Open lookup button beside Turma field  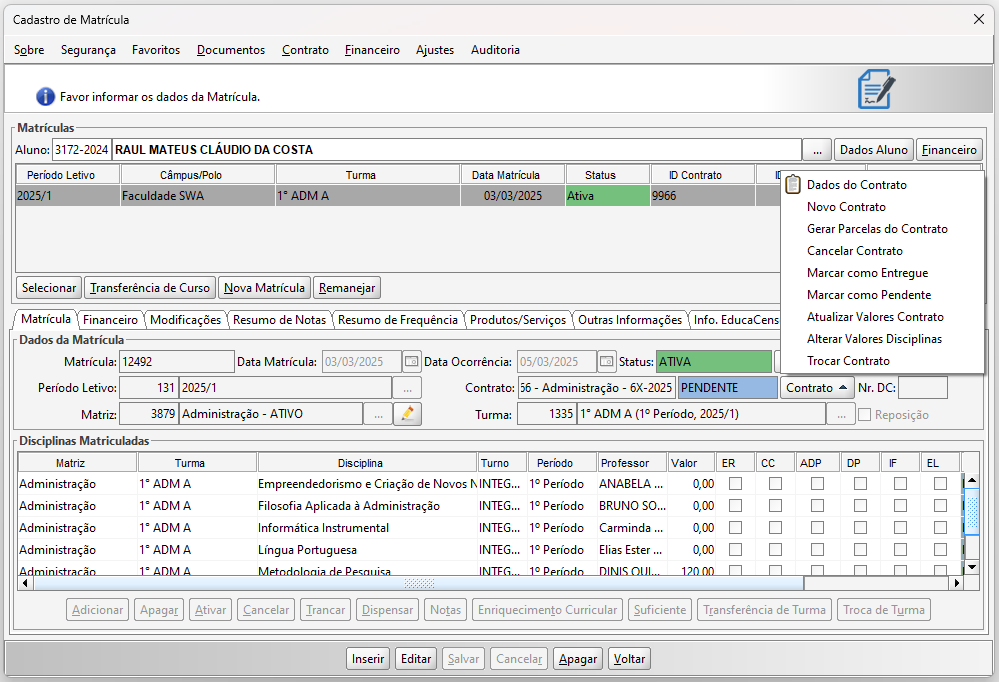(841, 414)
